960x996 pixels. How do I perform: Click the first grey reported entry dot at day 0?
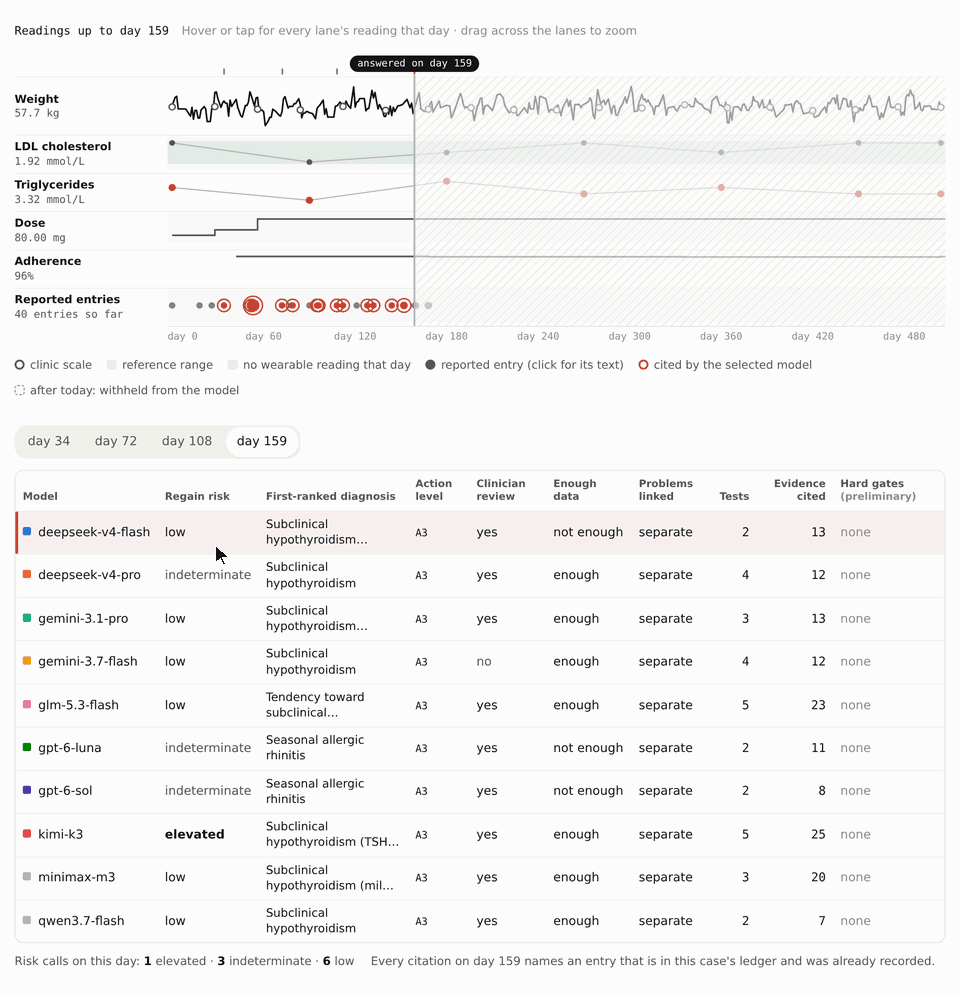click(x=172, y=306)
